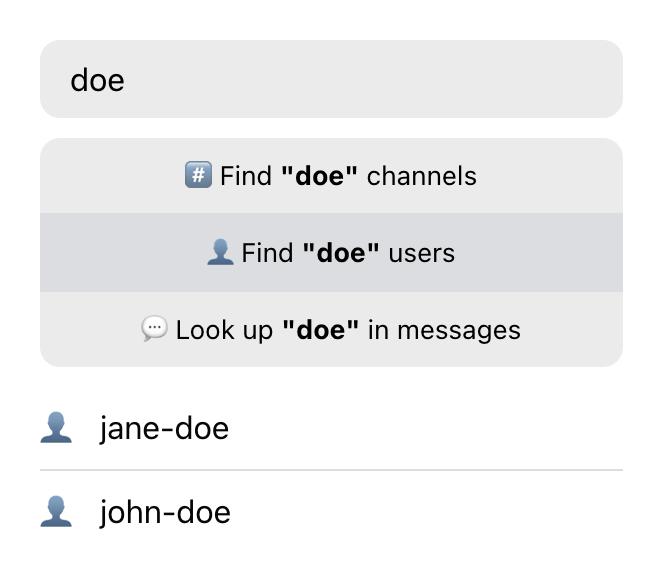Choose the Find "doe" users suggestion
Screen dimensions: 662x572
(x=331, y=253)
